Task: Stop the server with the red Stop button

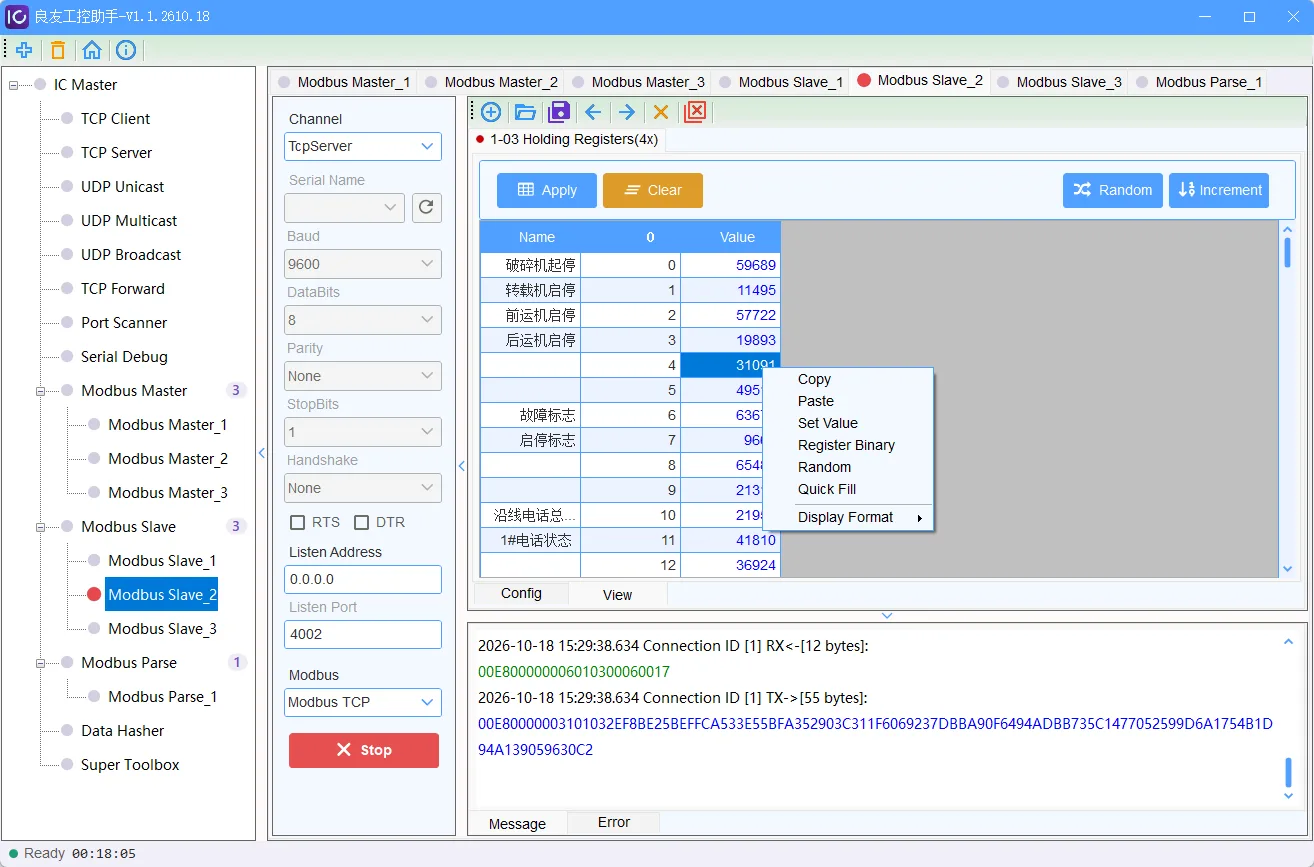Action: [364, 750]
